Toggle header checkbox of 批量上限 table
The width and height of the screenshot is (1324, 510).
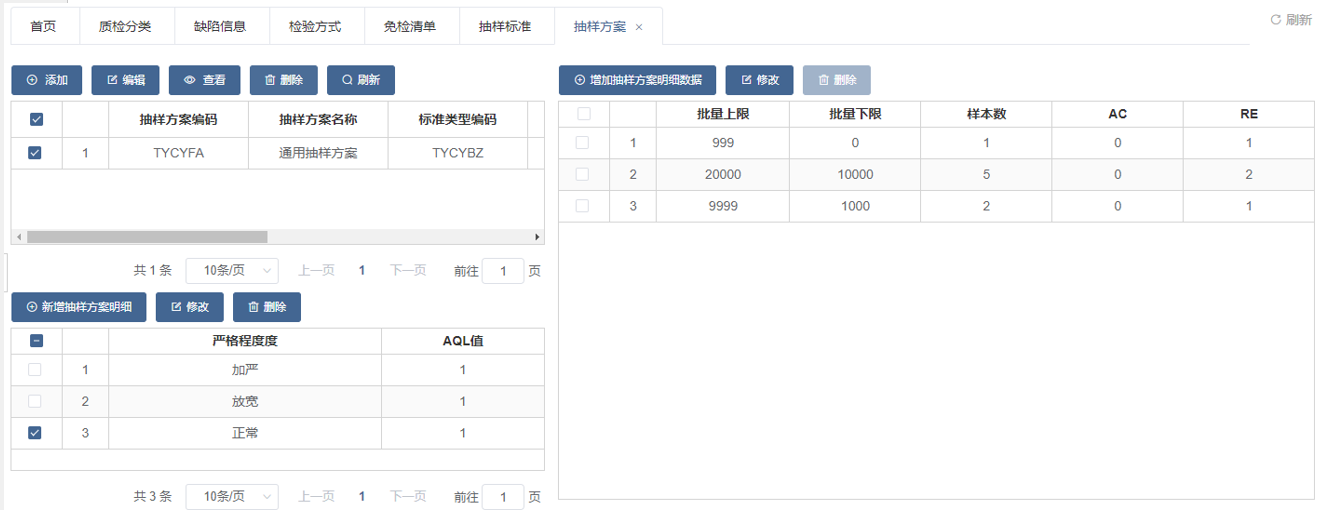(x=584, y=114)
